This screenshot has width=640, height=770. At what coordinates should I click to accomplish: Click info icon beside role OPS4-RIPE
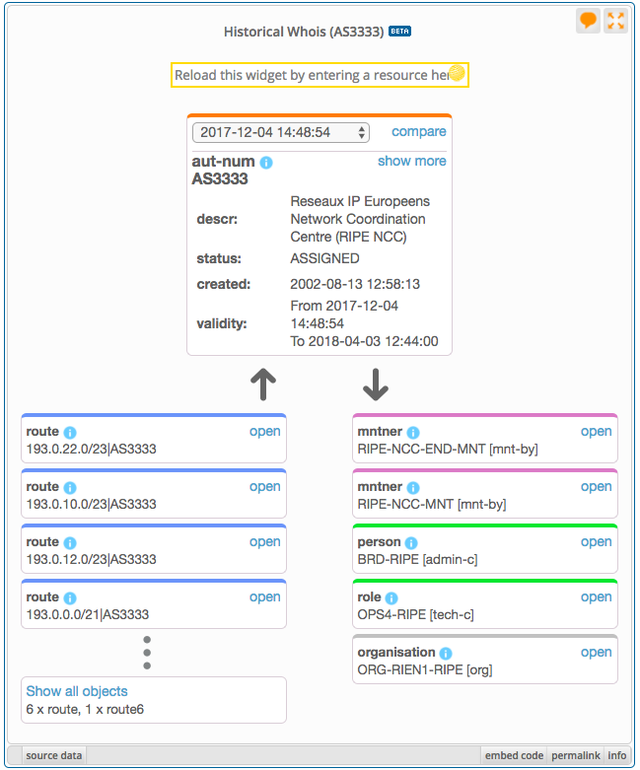click(x=391, y=598)
